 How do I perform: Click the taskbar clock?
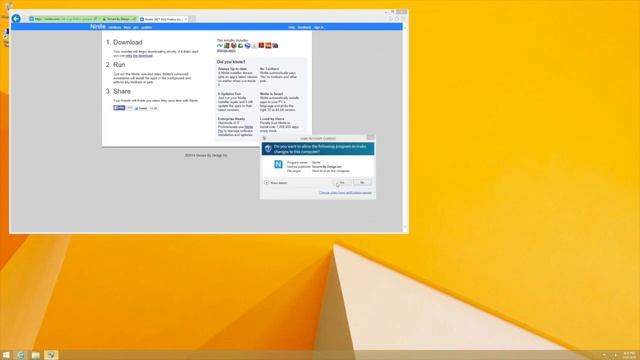629,355
